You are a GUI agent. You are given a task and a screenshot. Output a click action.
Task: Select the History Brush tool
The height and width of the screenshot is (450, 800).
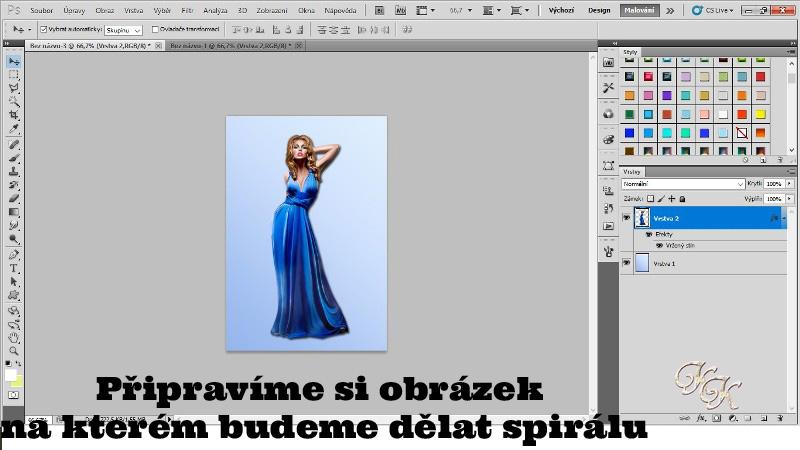pos(14,185)
